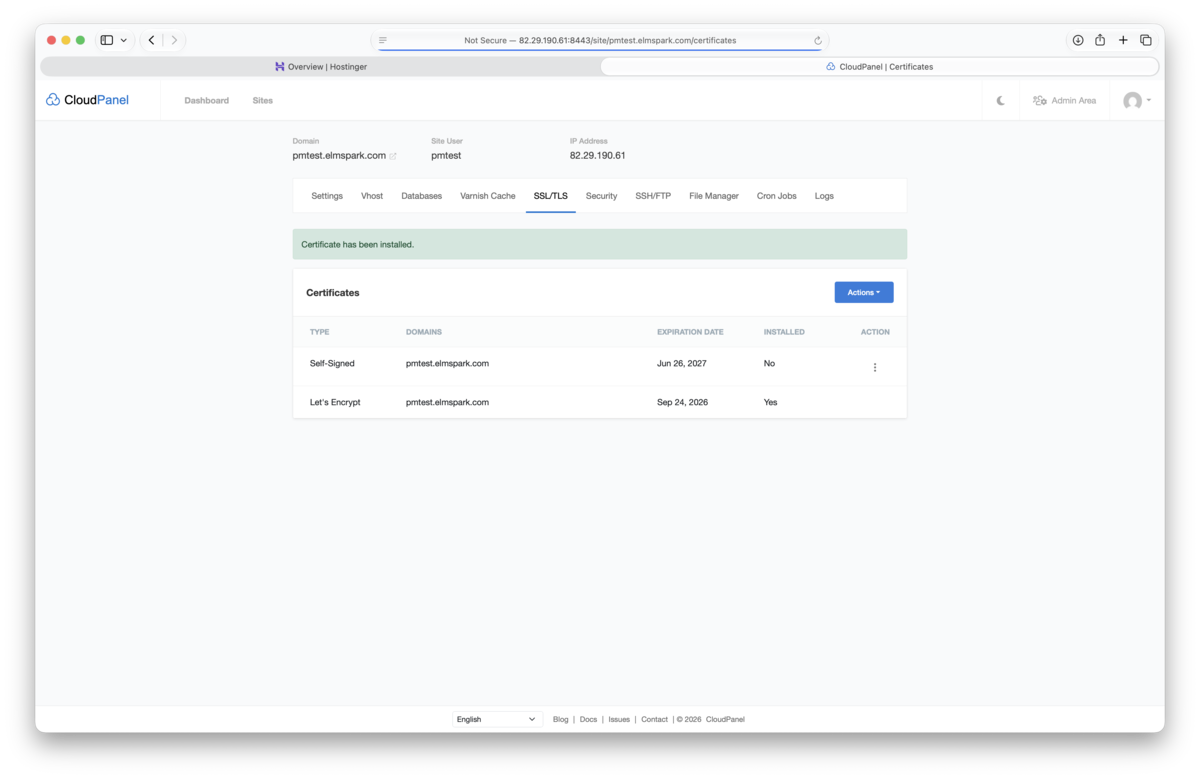1200x779 pixels.
Task: Open the Blog footer link
Action: click(561, 719)
